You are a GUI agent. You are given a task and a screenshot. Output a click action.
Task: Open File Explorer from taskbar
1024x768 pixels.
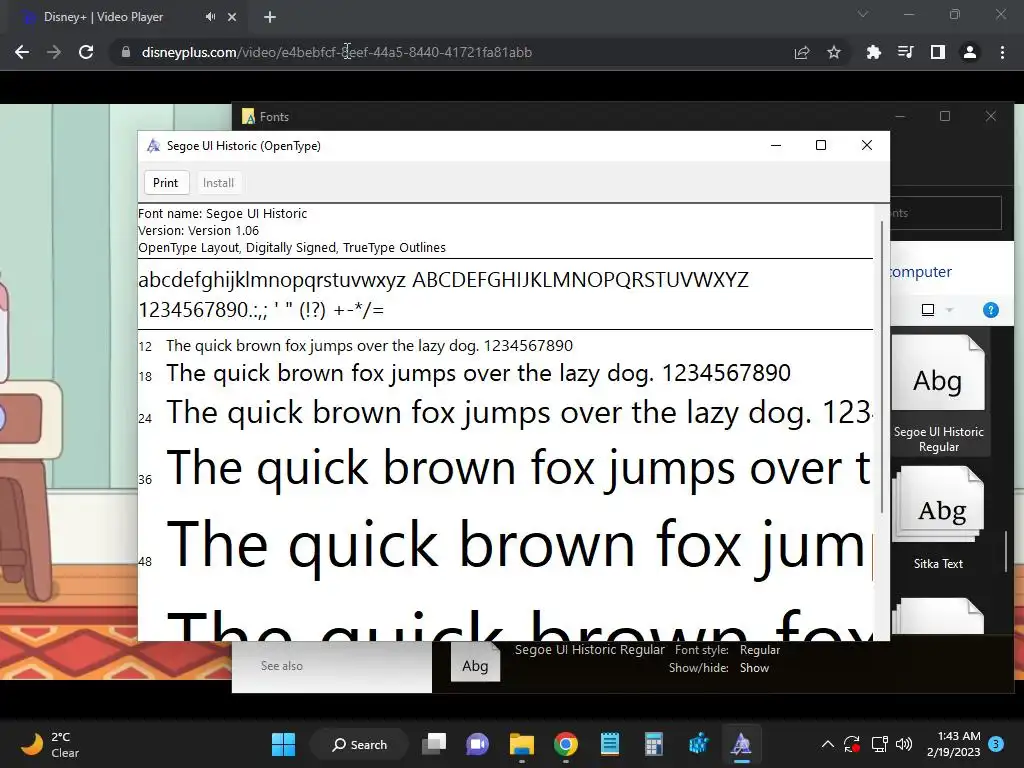click(522, 744)
